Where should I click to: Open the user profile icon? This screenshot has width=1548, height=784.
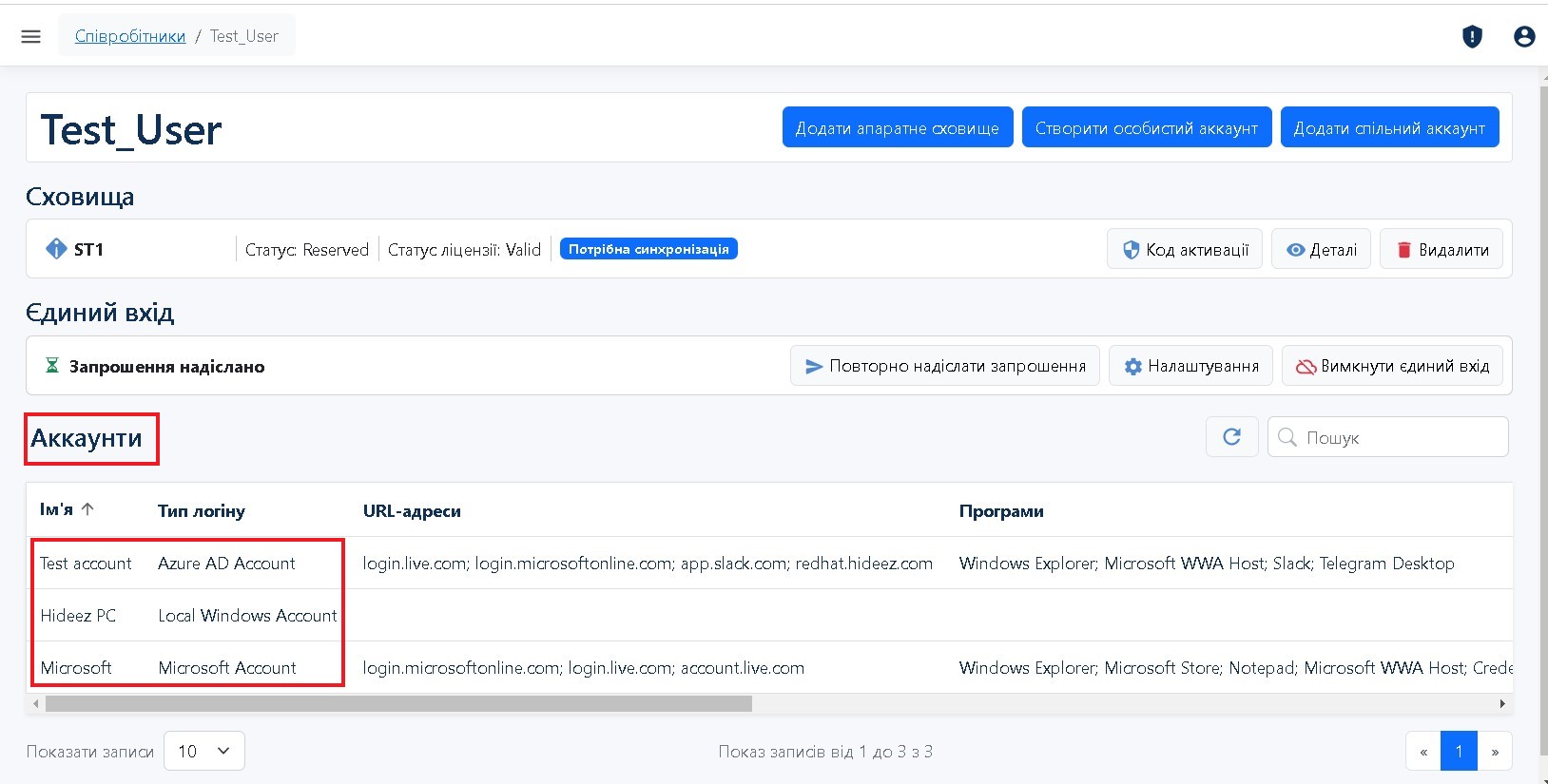click(1523, 36)
